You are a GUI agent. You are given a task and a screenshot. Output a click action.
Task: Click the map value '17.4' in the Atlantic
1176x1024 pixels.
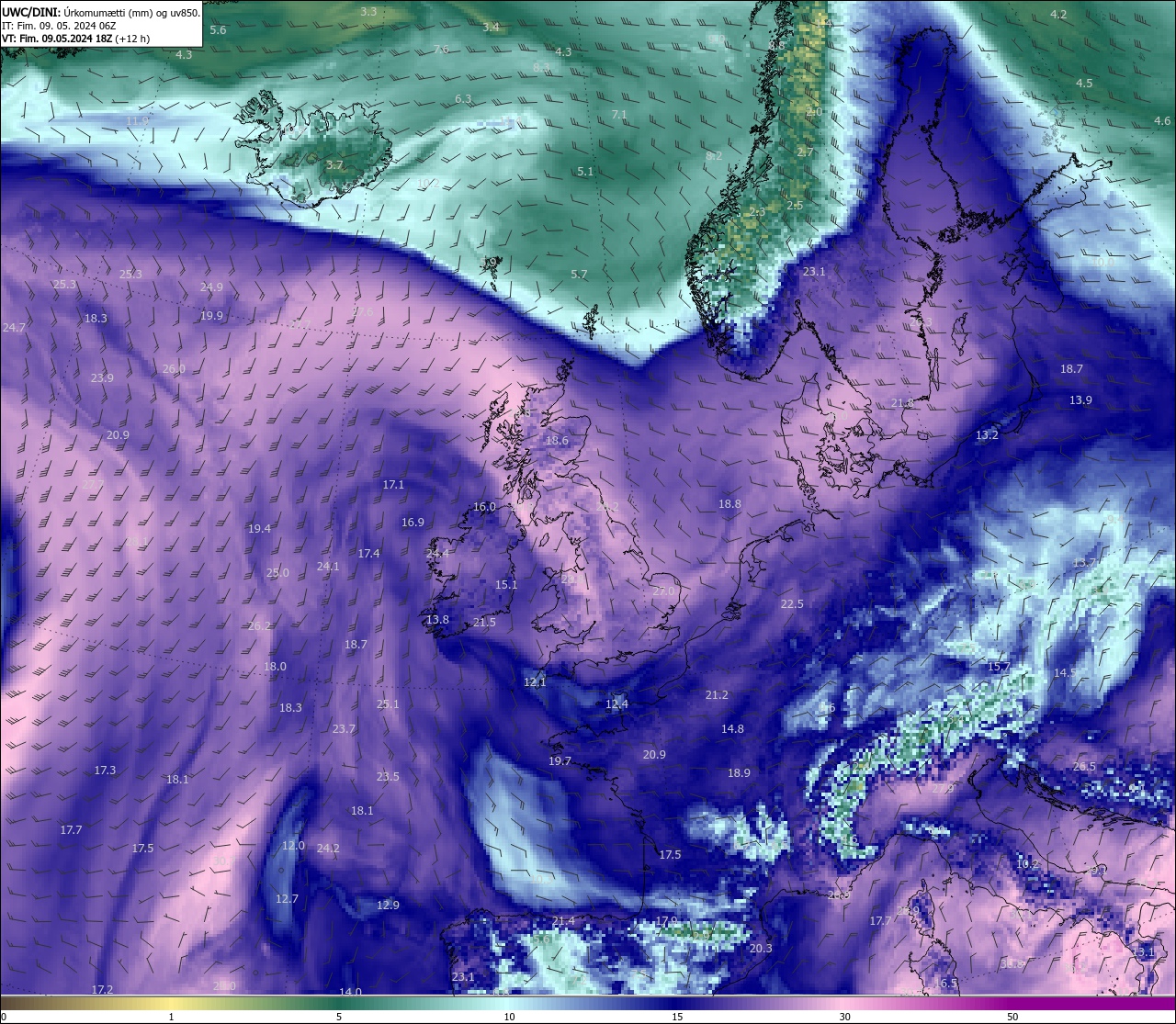pos(368,554)
